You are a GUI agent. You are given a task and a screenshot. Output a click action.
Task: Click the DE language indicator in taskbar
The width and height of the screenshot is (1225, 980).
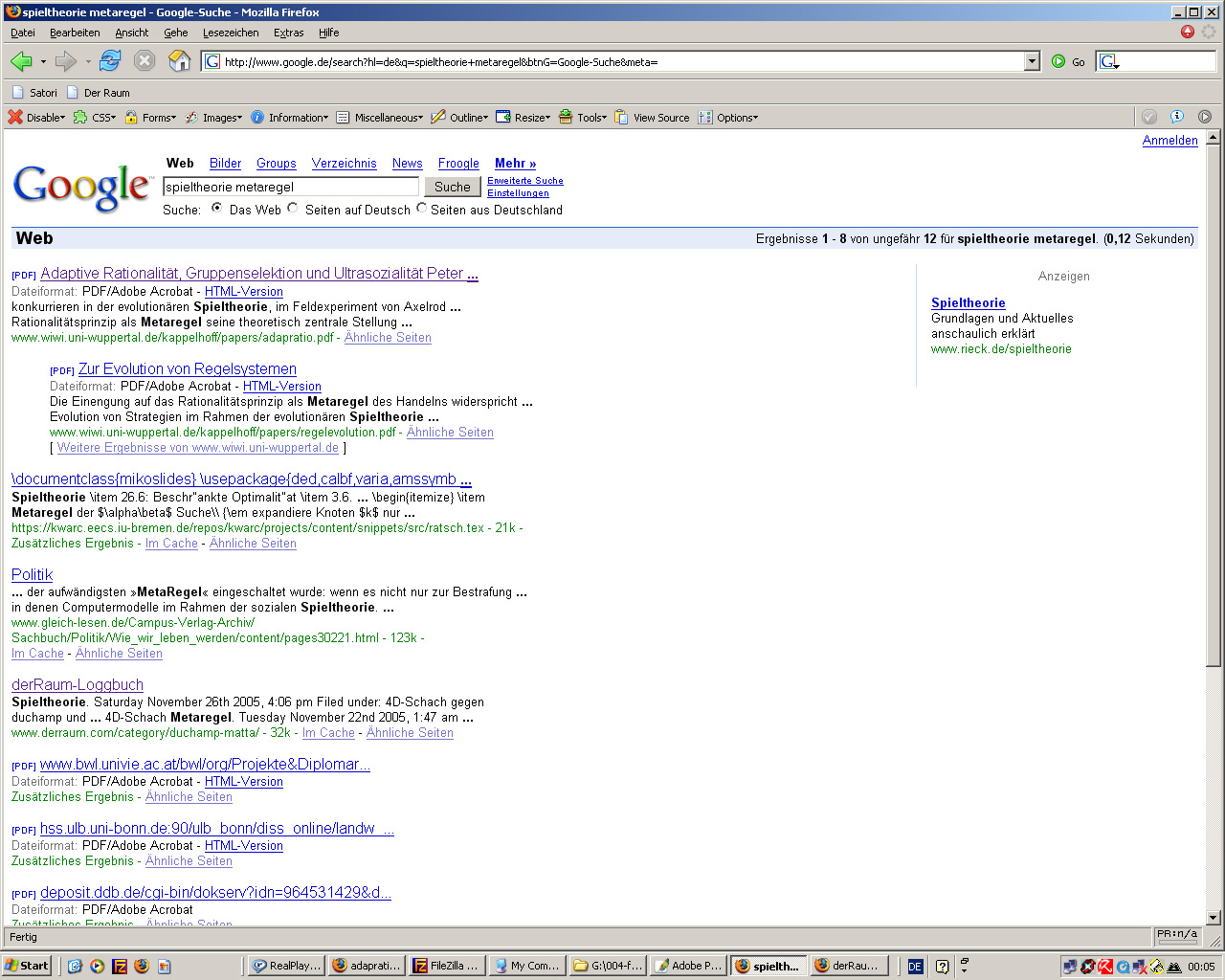(915, 967)
